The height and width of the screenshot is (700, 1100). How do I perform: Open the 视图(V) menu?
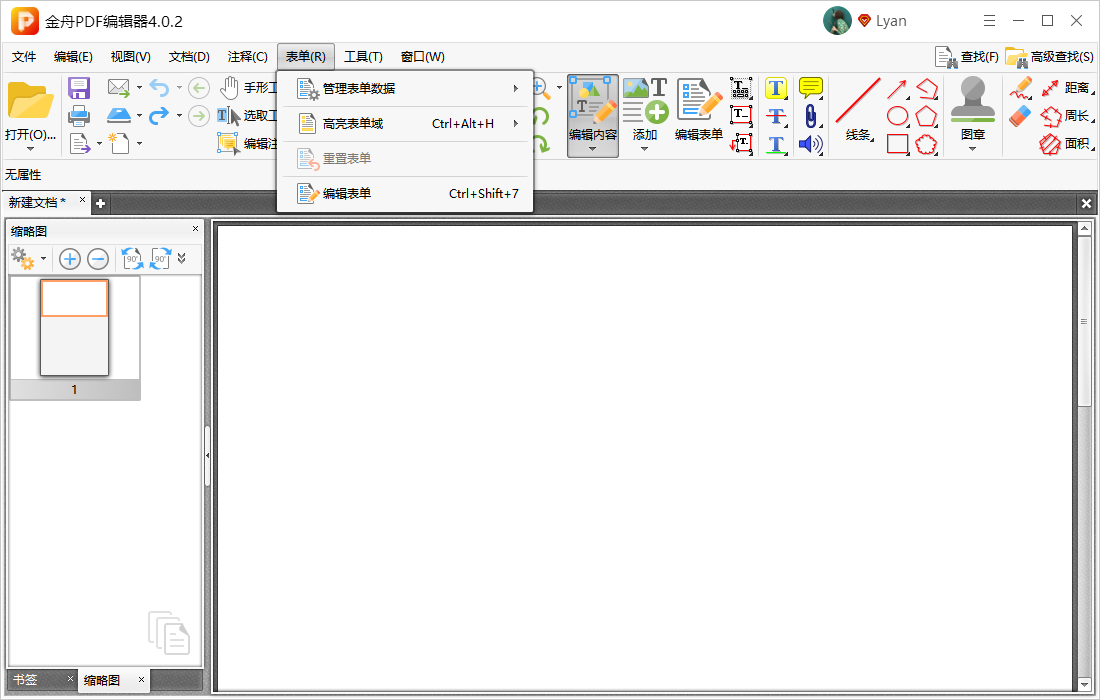coord(130,57)
